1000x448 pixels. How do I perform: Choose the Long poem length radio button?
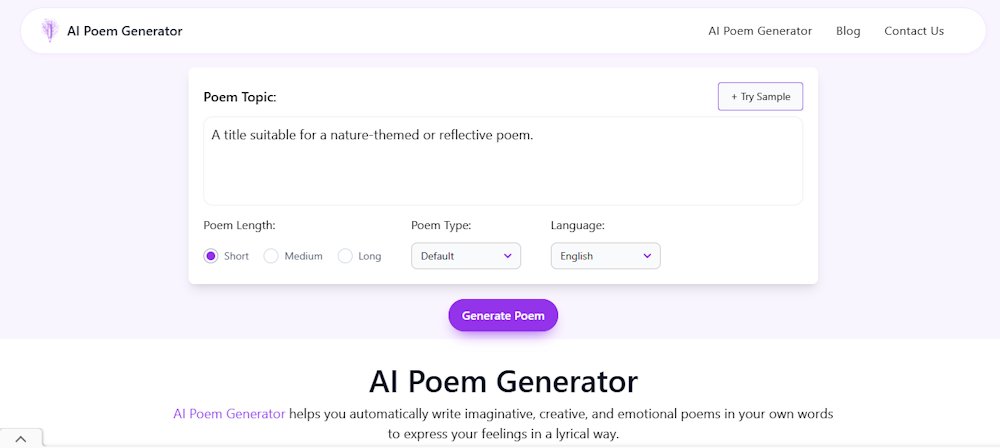[345, 256]
